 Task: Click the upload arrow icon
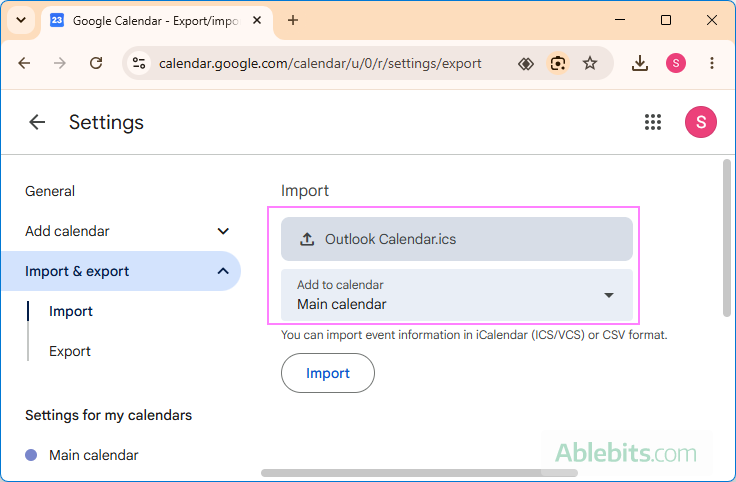(307, 239)
